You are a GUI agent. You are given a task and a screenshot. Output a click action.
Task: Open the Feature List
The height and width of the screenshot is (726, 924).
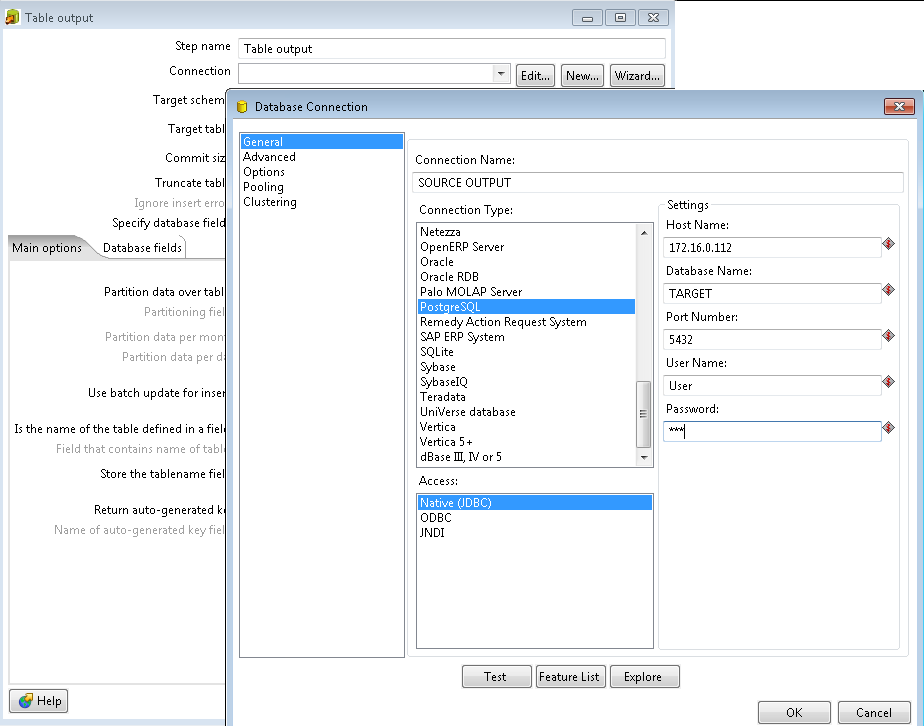(570, 676)
